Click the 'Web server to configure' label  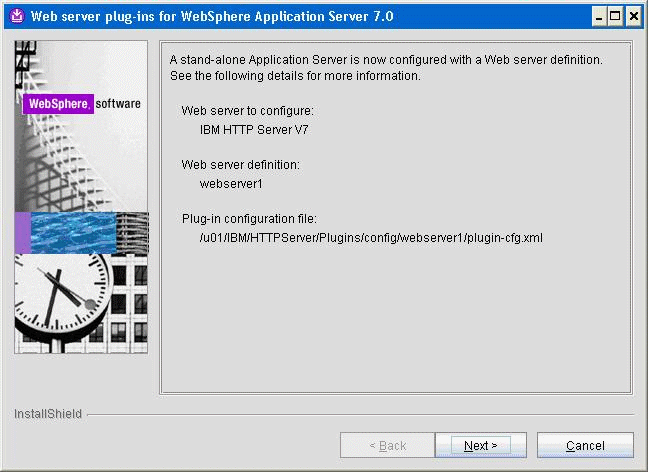247,109
